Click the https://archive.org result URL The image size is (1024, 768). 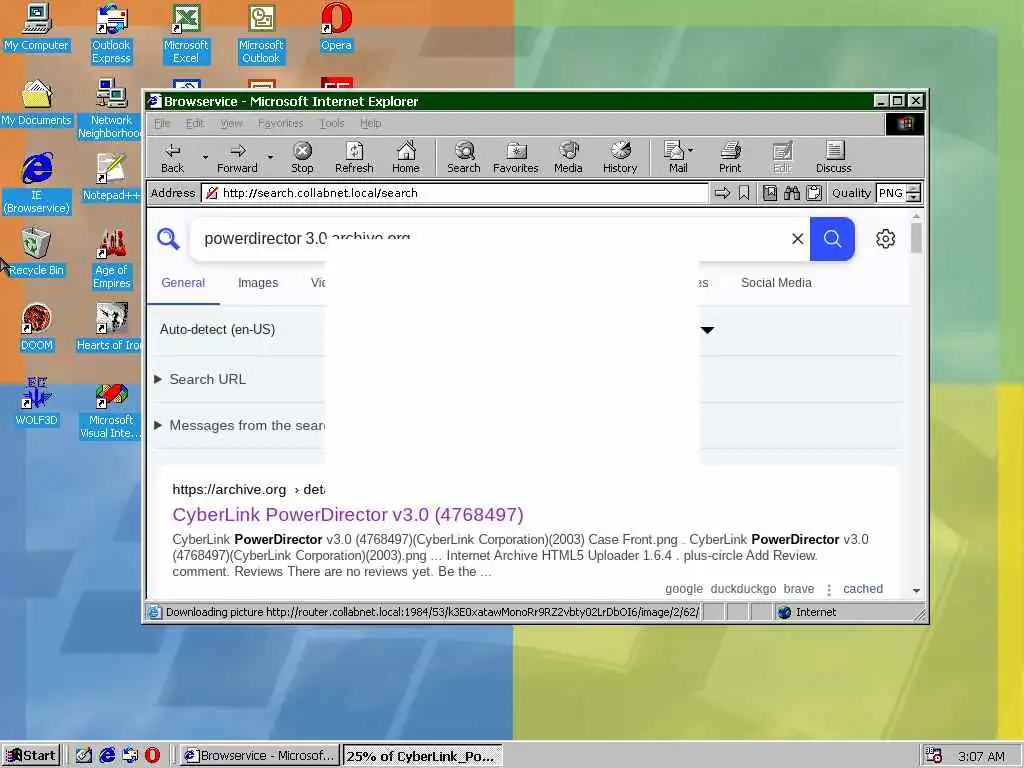coord(229,490)
